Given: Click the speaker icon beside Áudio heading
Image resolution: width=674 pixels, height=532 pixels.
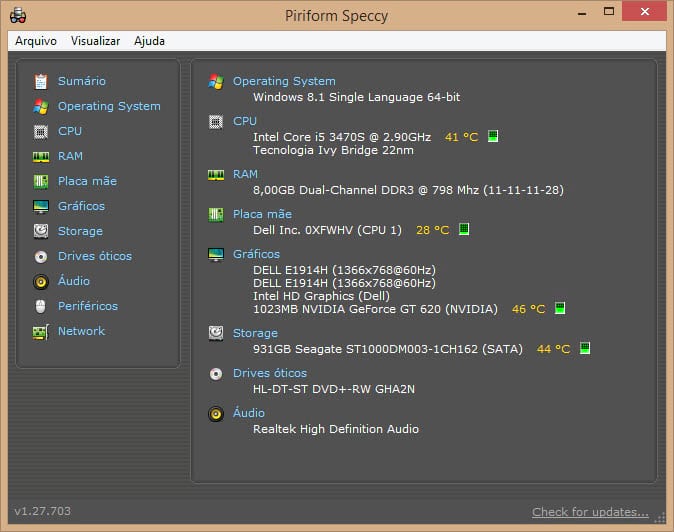Looking at the screenshot, I should [x=216, y=414].
